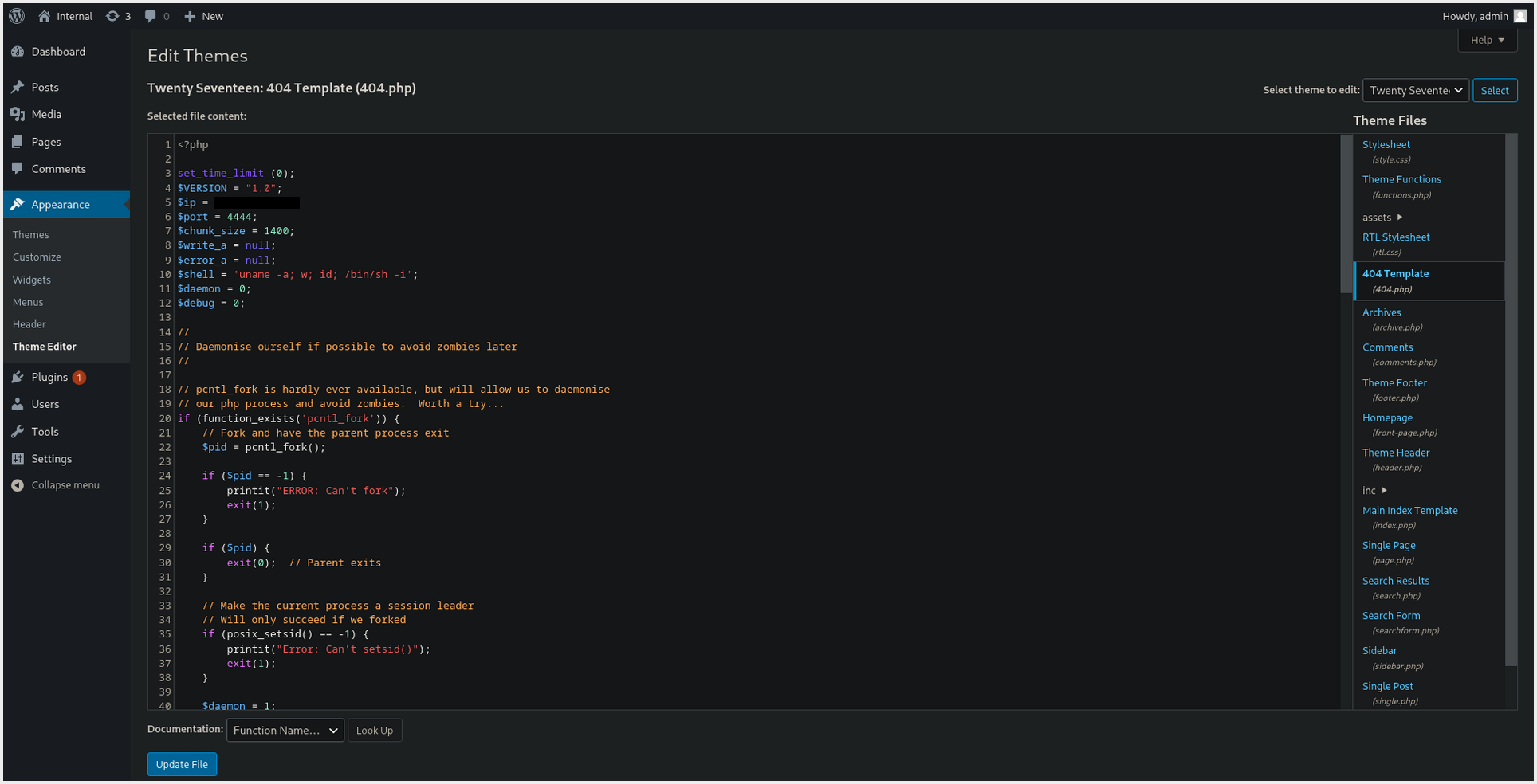
Task: Click the Media icon in sidebar
Action: tap(18, 114)
